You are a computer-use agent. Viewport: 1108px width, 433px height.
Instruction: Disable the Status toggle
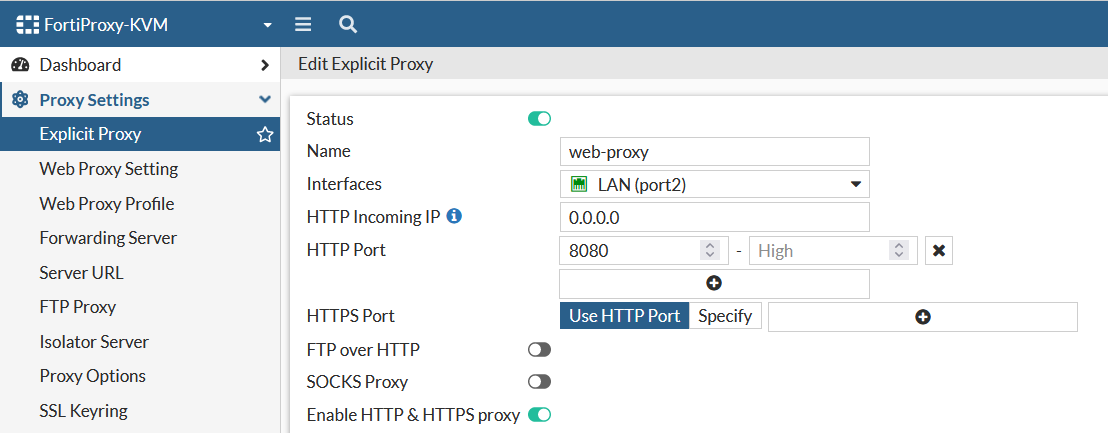(x=539, y=119)
